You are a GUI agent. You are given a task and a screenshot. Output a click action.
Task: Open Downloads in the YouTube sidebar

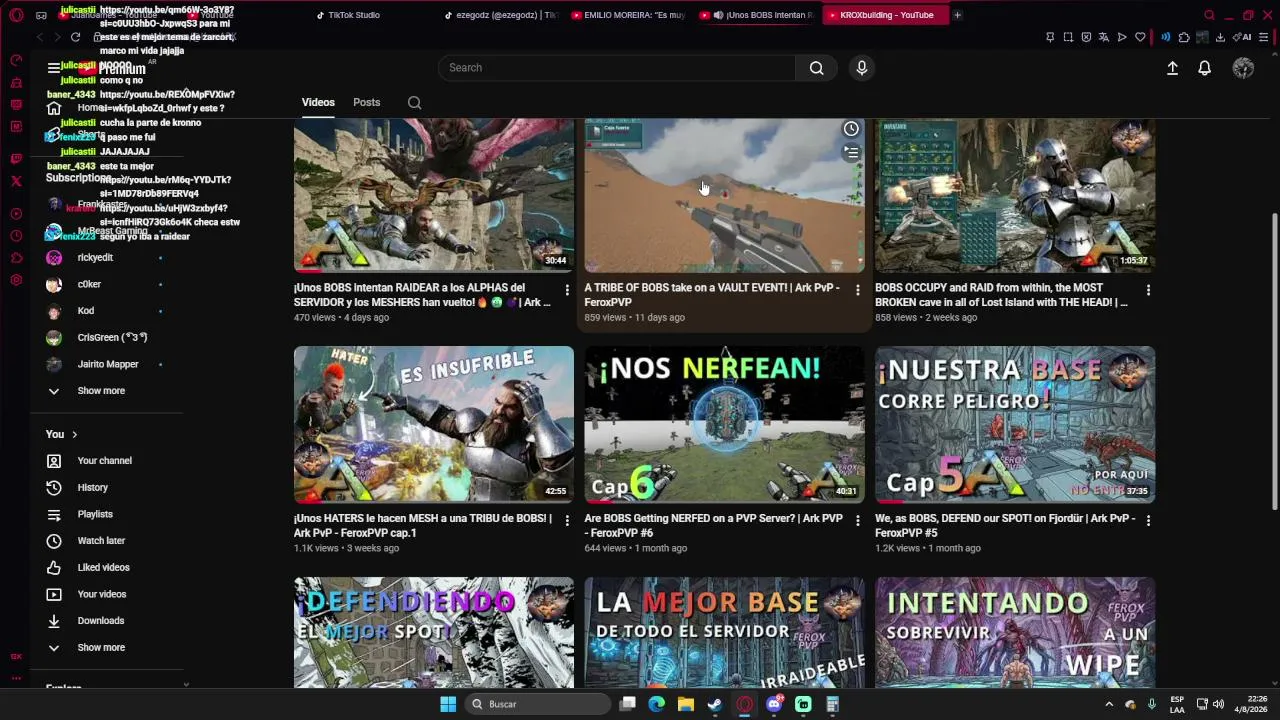tap(100, 621)
